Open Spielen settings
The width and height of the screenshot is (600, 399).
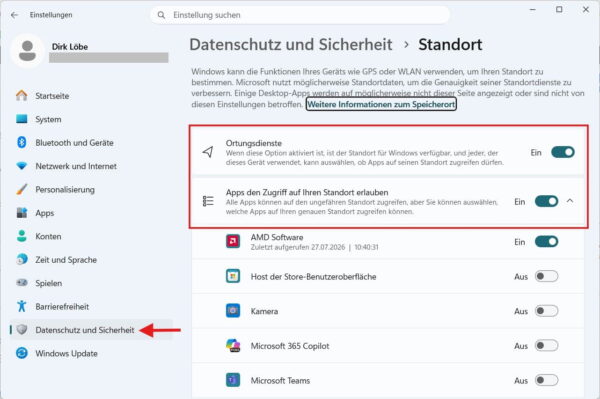click(x=91, y=283)
